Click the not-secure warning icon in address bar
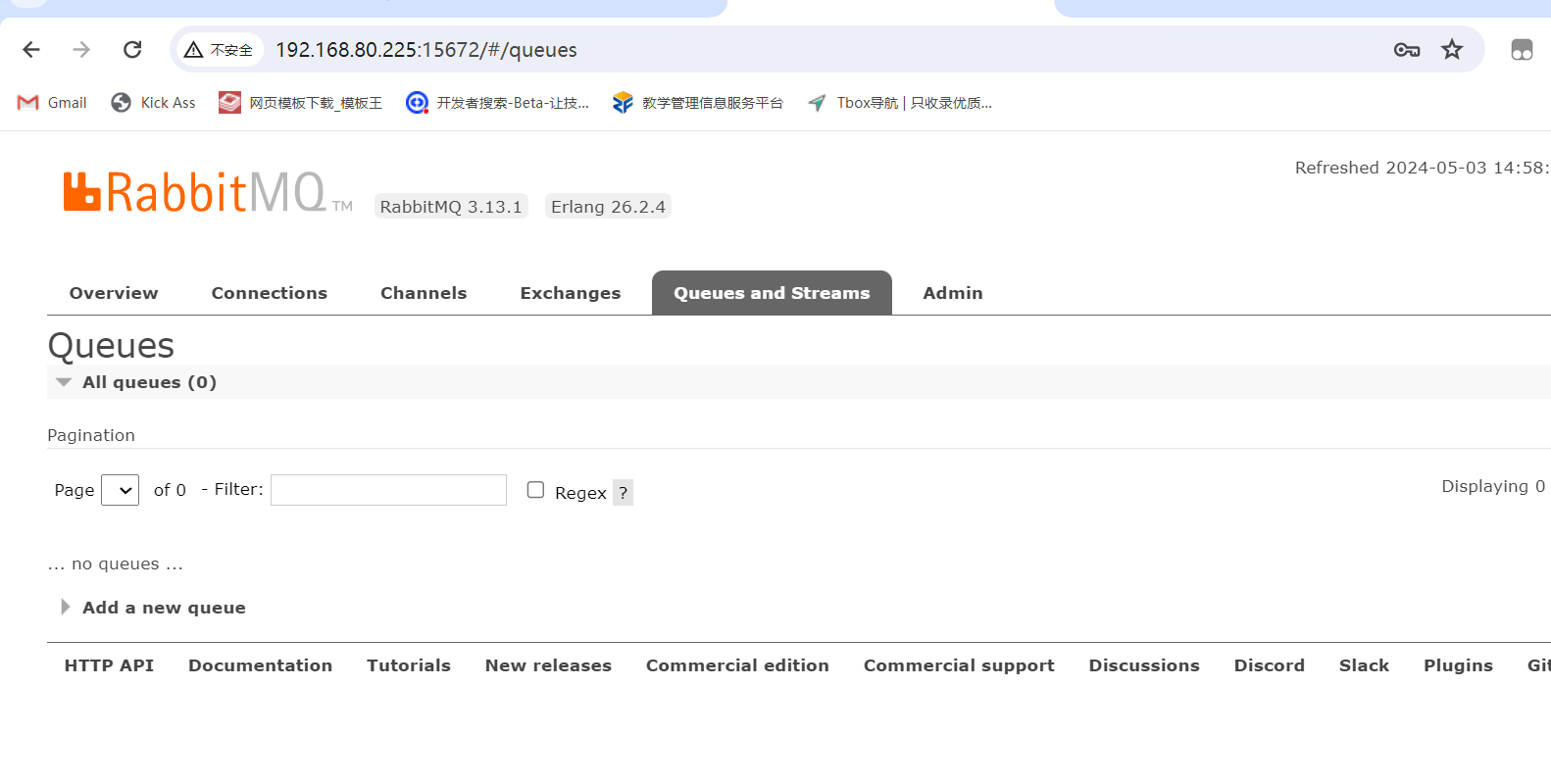 pyautogui.click(x=194, y=50)
